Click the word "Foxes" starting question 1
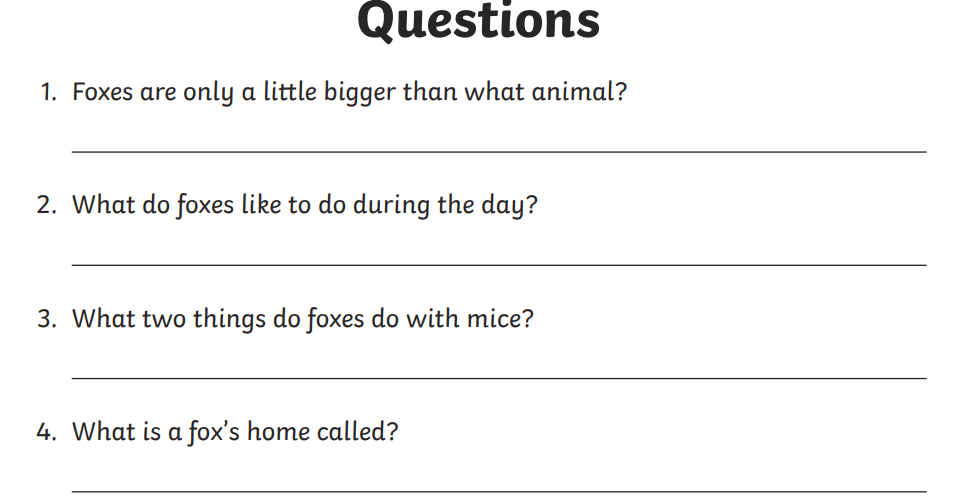This screenshot has height=503, width=955. tap(102, 92)
